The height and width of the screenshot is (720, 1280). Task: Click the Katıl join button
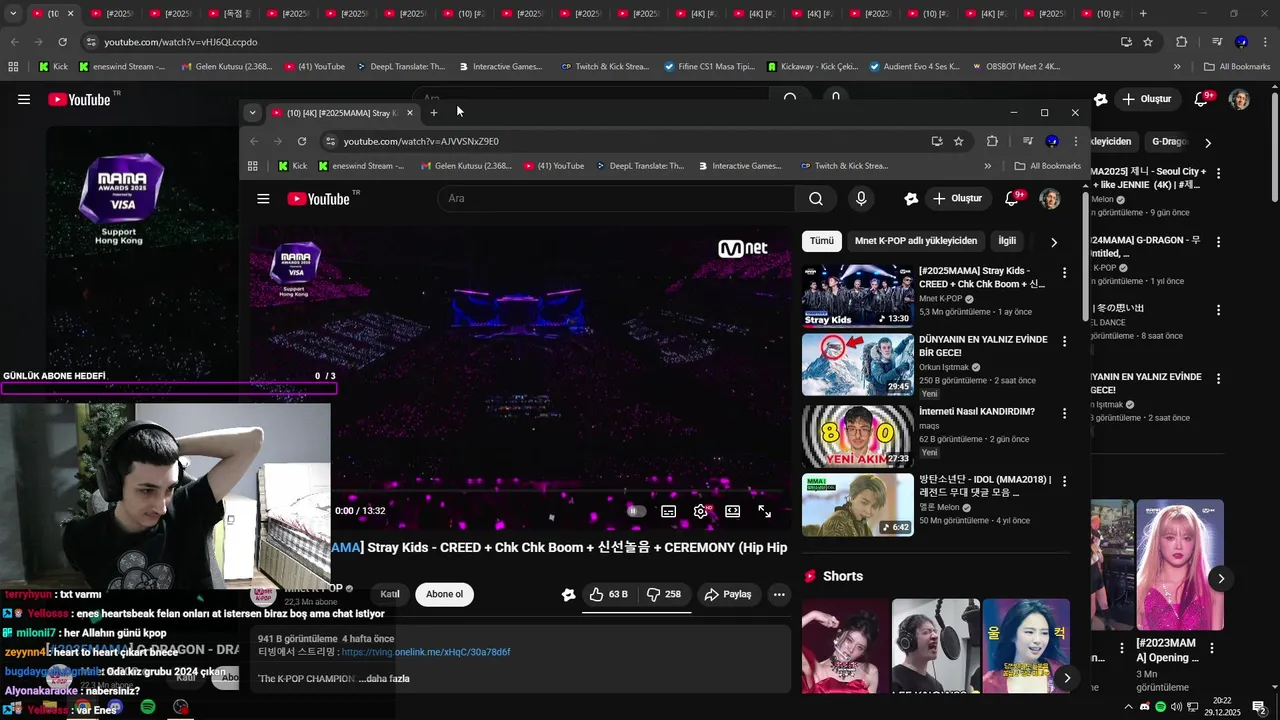click(390, 594)
